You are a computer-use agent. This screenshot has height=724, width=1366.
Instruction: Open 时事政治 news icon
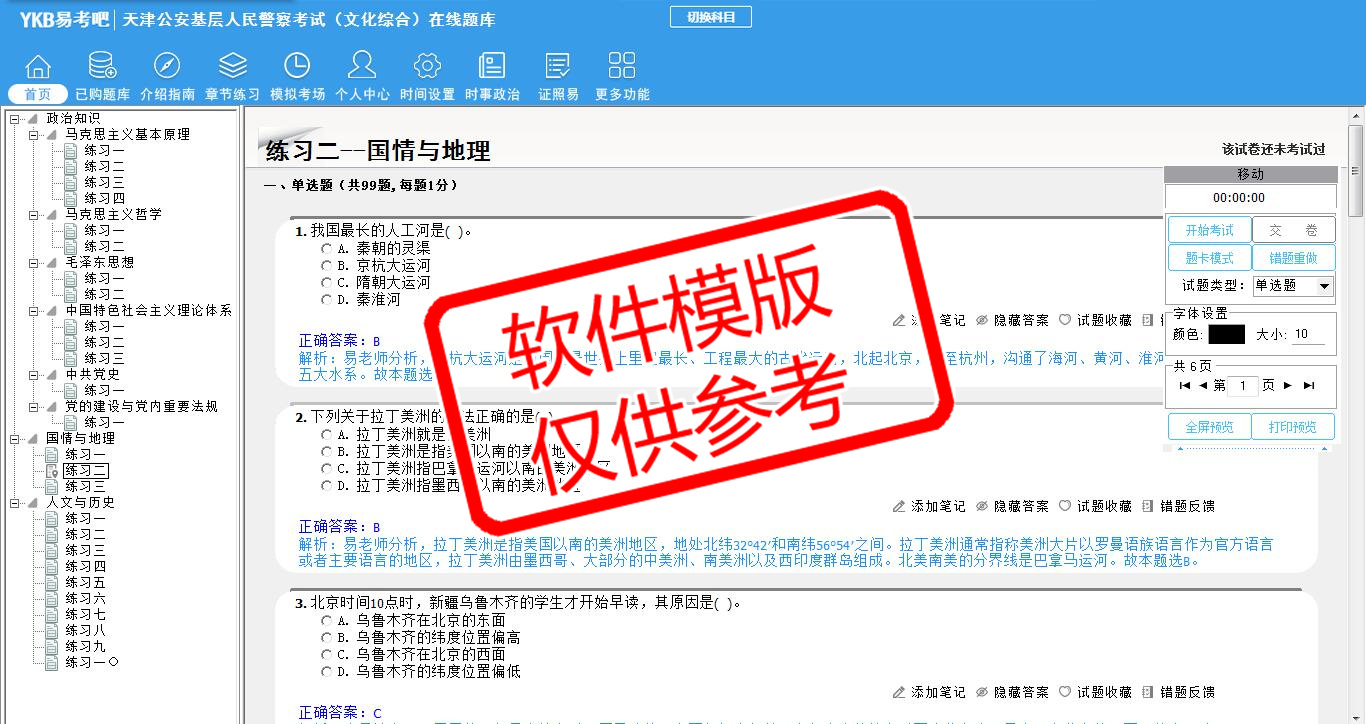492,66
